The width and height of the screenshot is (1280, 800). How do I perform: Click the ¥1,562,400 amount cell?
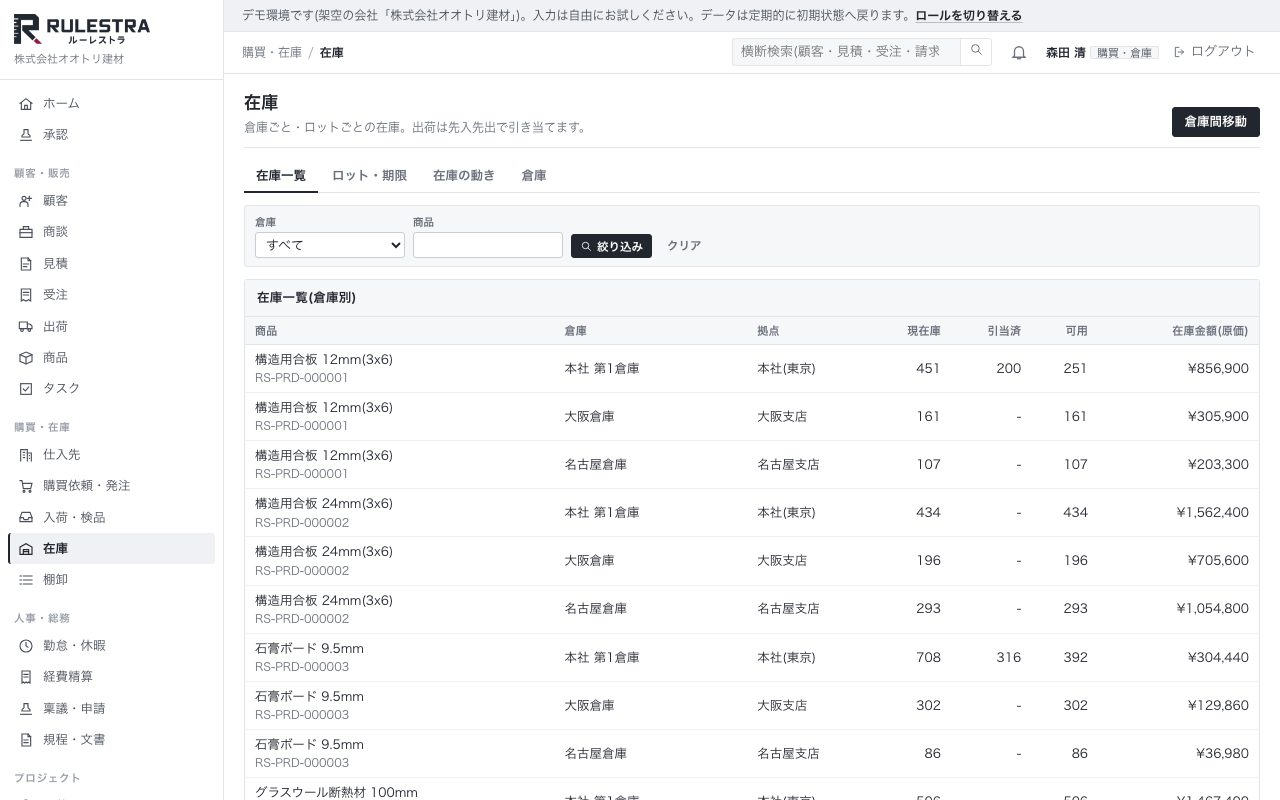(x=1213, y=512)
